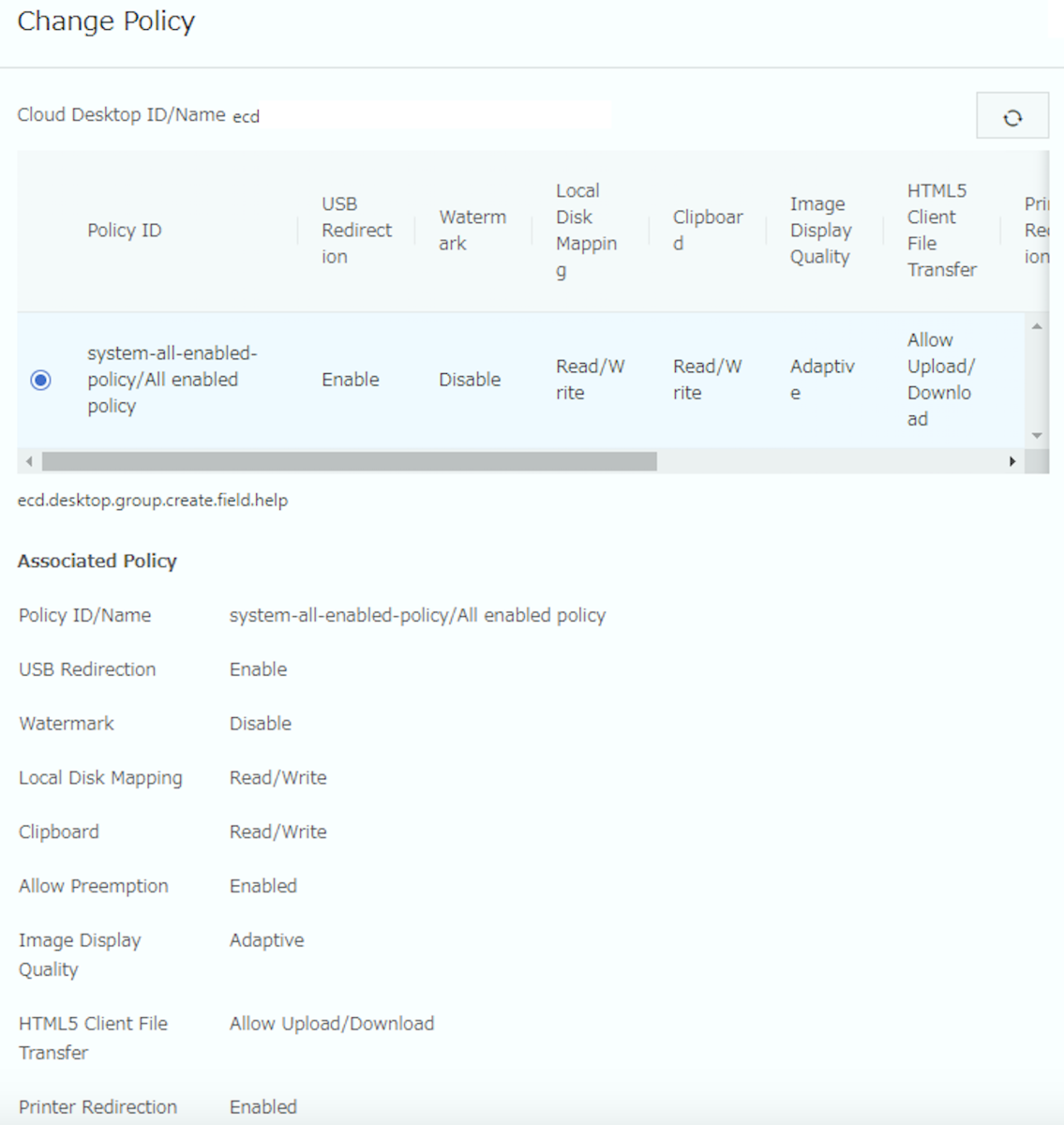Click the Clipboard column header

(707, 231)
